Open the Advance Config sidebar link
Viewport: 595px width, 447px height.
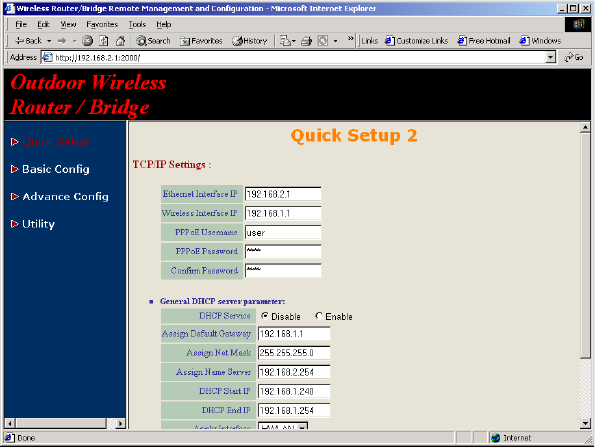(65, 196)
